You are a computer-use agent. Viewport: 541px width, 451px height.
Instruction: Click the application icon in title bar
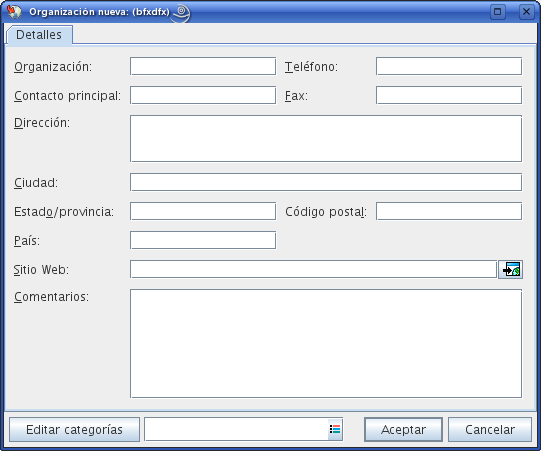point(14,11)
